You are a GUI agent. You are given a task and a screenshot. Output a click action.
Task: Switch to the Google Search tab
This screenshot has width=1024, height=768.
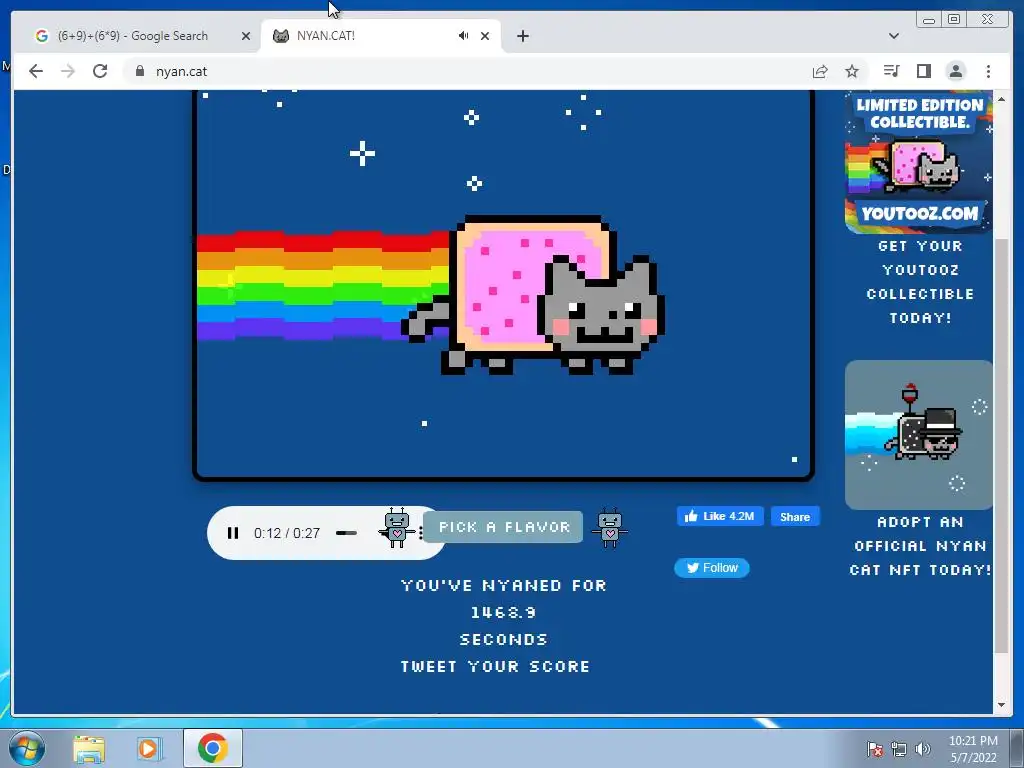(133, 36)
